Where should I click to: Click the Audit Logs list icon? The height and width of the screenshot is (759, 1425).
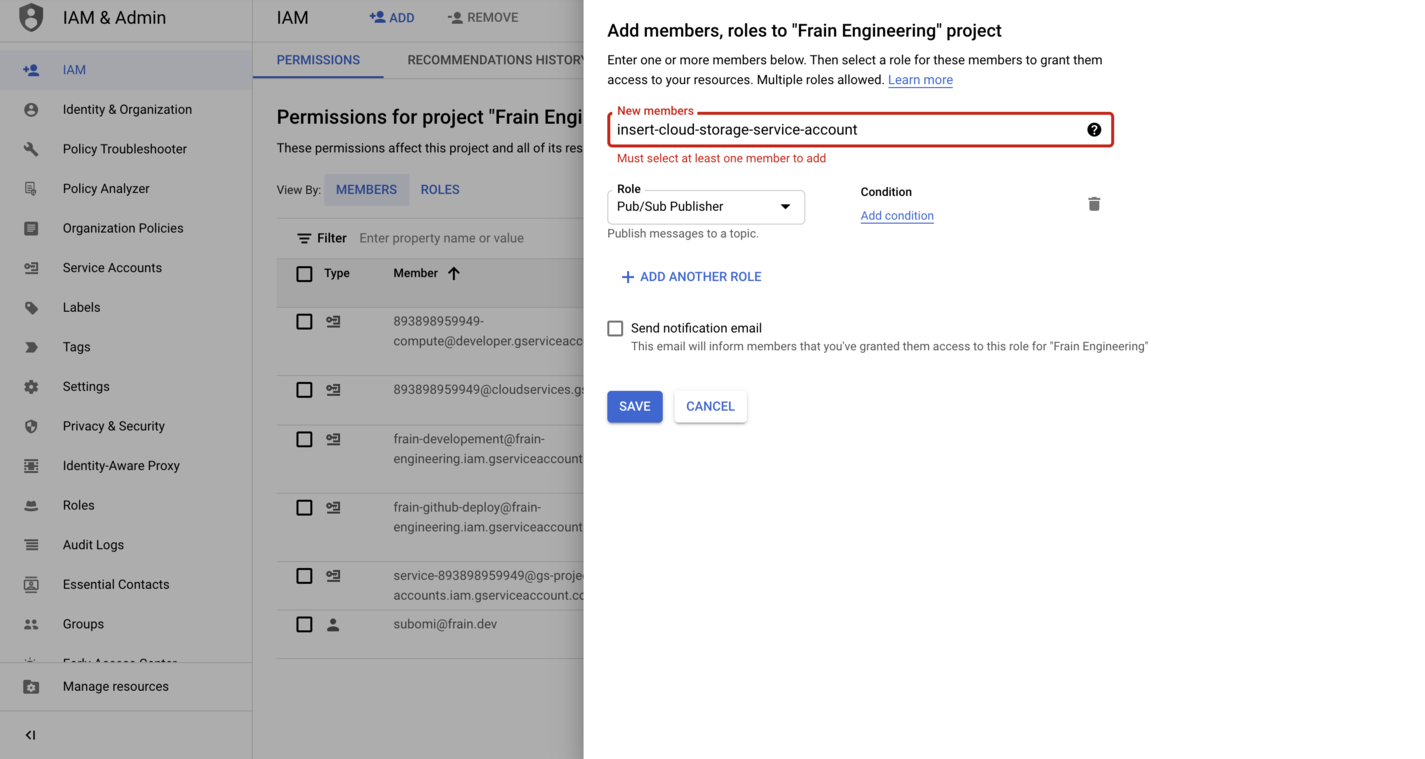pyautogui.click(x=31, y=545)
